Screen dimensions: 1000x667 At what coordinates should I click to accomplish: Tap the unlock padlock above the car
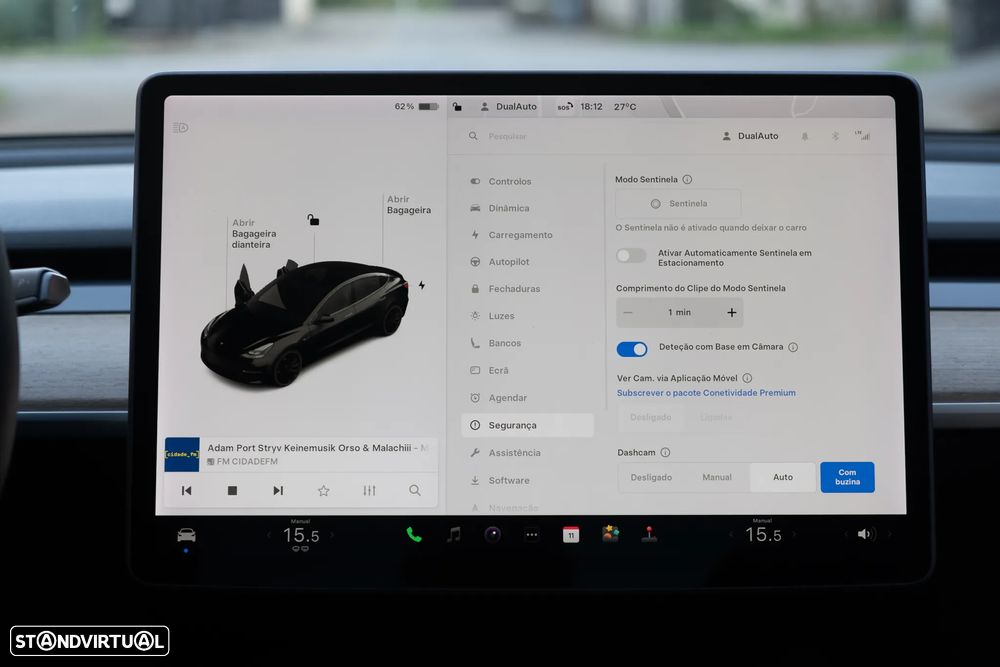(313, 220)
